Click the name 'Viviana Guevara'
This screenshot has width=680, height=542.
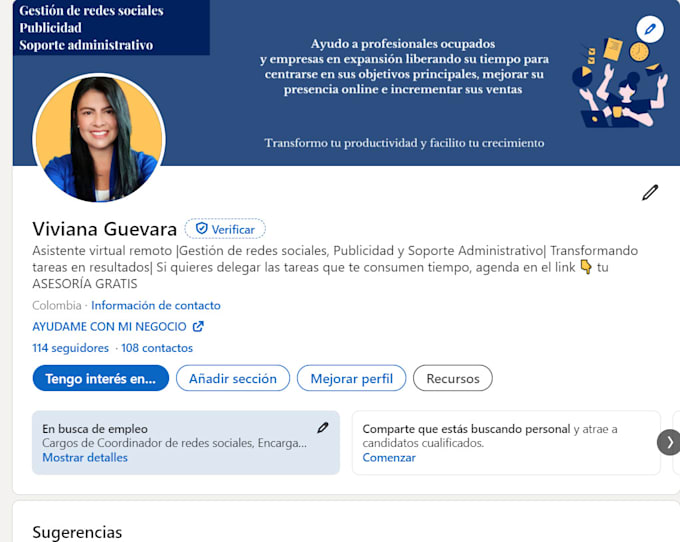[x=105, y=229]
